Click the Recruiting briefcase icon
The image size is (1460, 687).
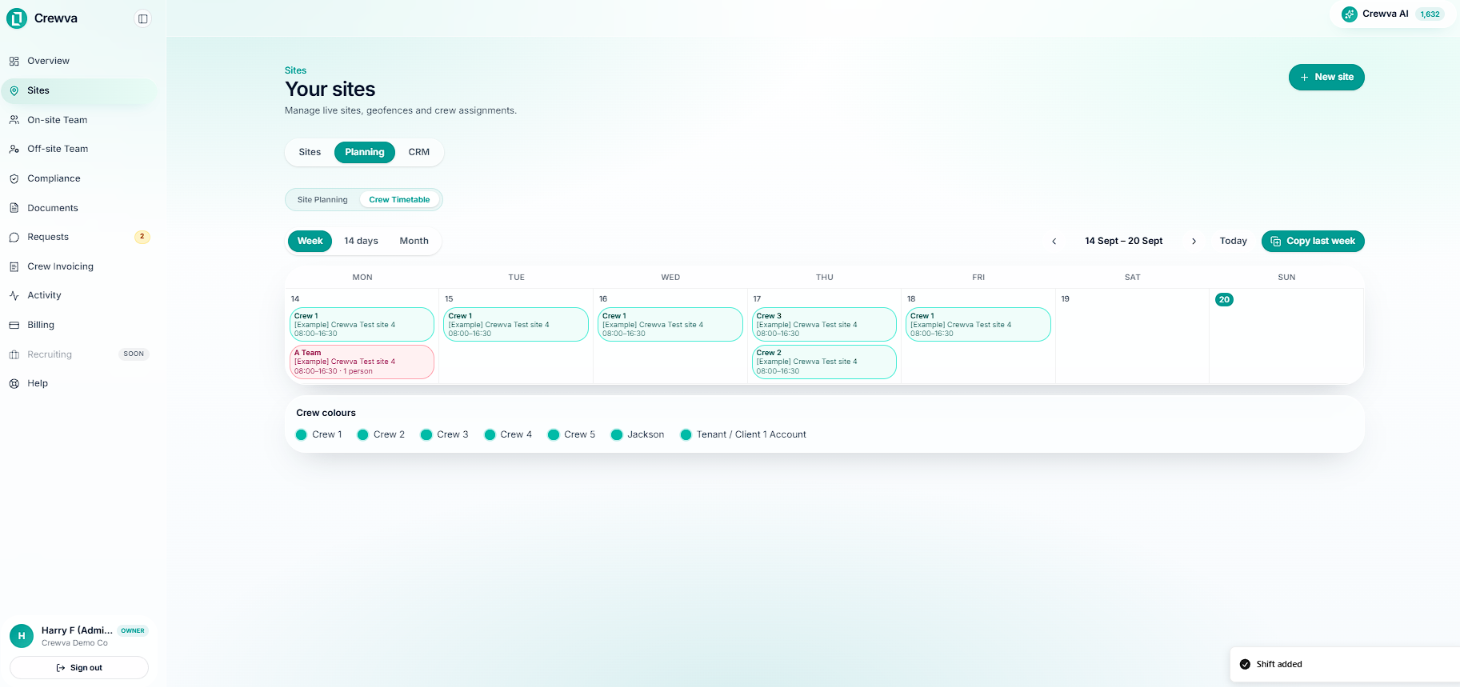pyautogui.click(x=14, y=354)
